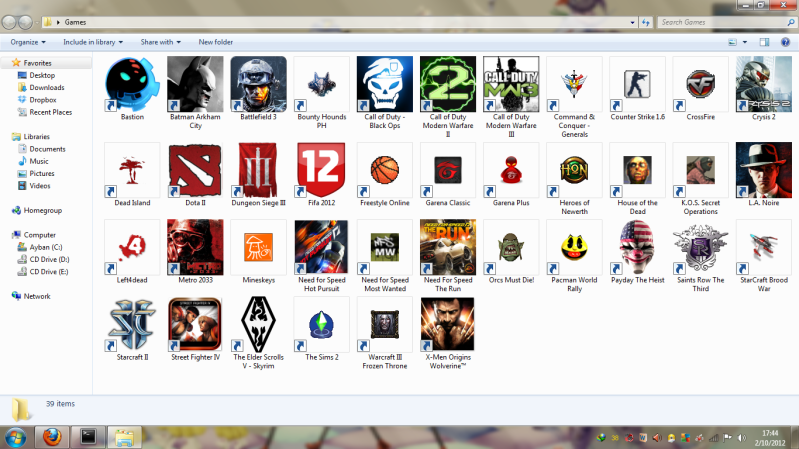Toggle the preview pane button
The width and height of the screenshot is (799, 449).
pos(764,42)
